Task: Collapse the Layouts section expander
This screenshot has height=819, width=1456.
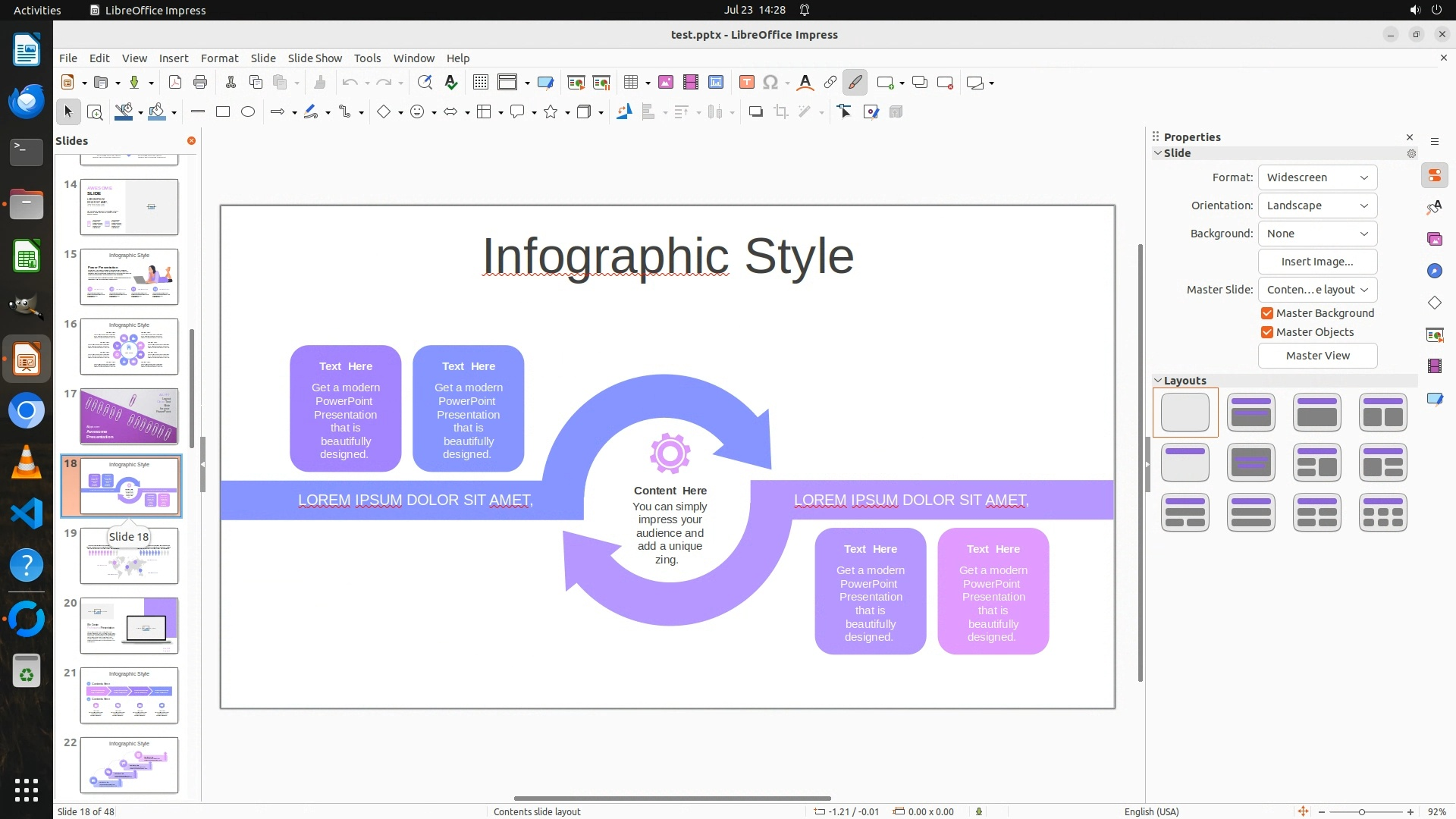Action: pyautogui.click(x=1158, y=381)
